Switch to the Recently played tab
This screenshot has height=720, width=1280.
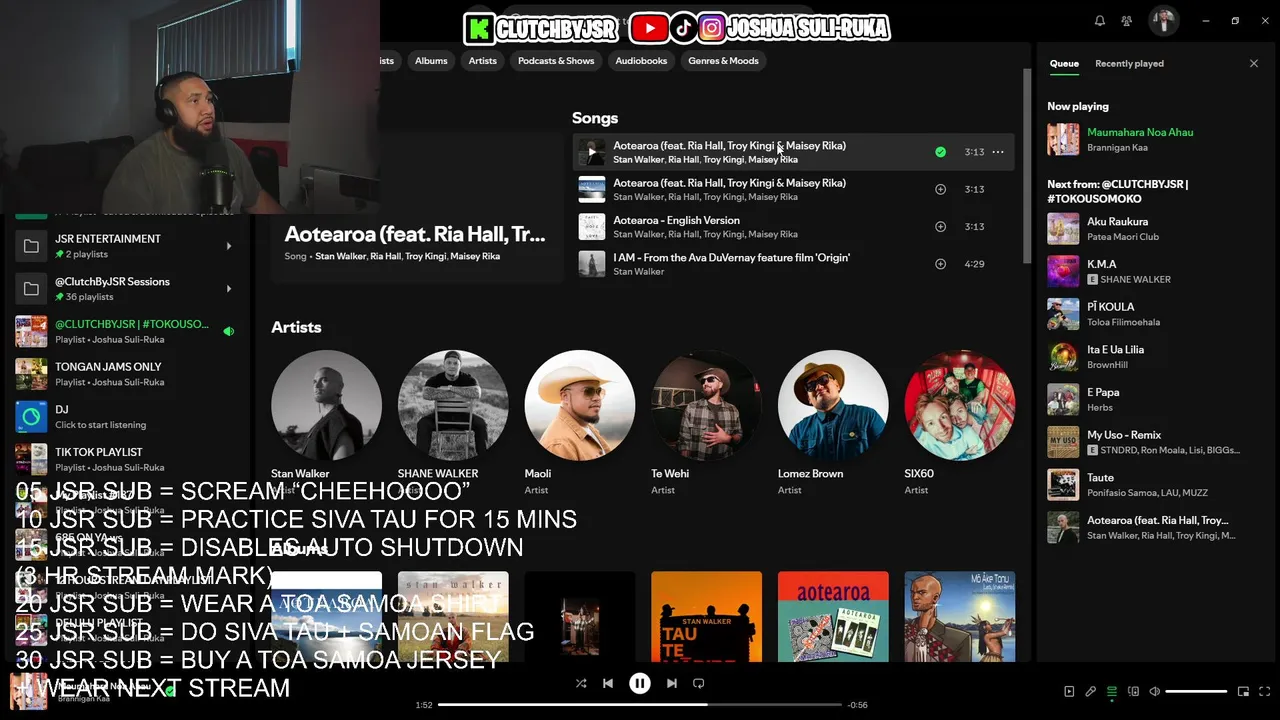1129,64
